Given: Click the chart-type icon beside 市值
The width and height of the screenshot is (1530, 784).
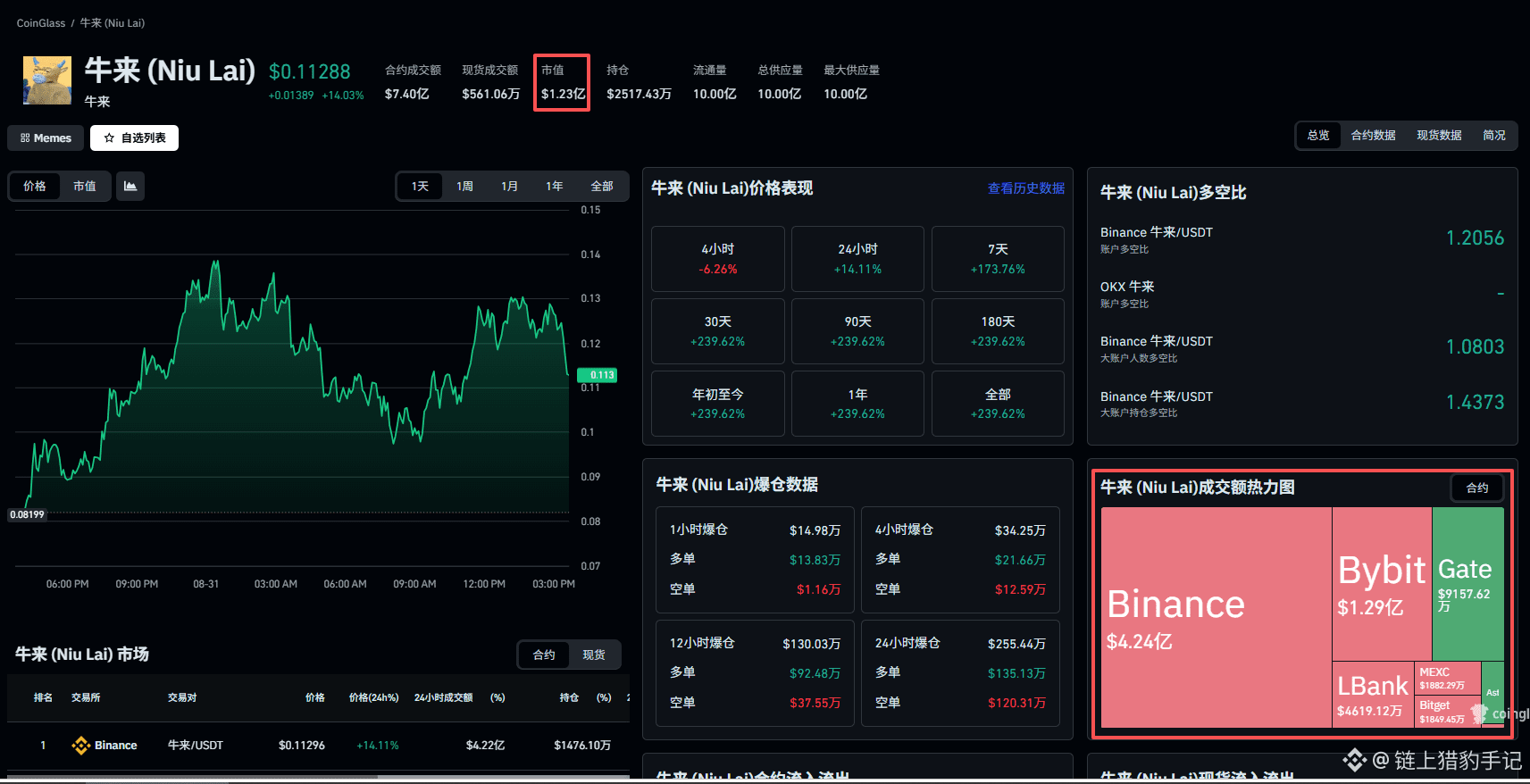Looking at the screenshot, I should click(130, 186).
